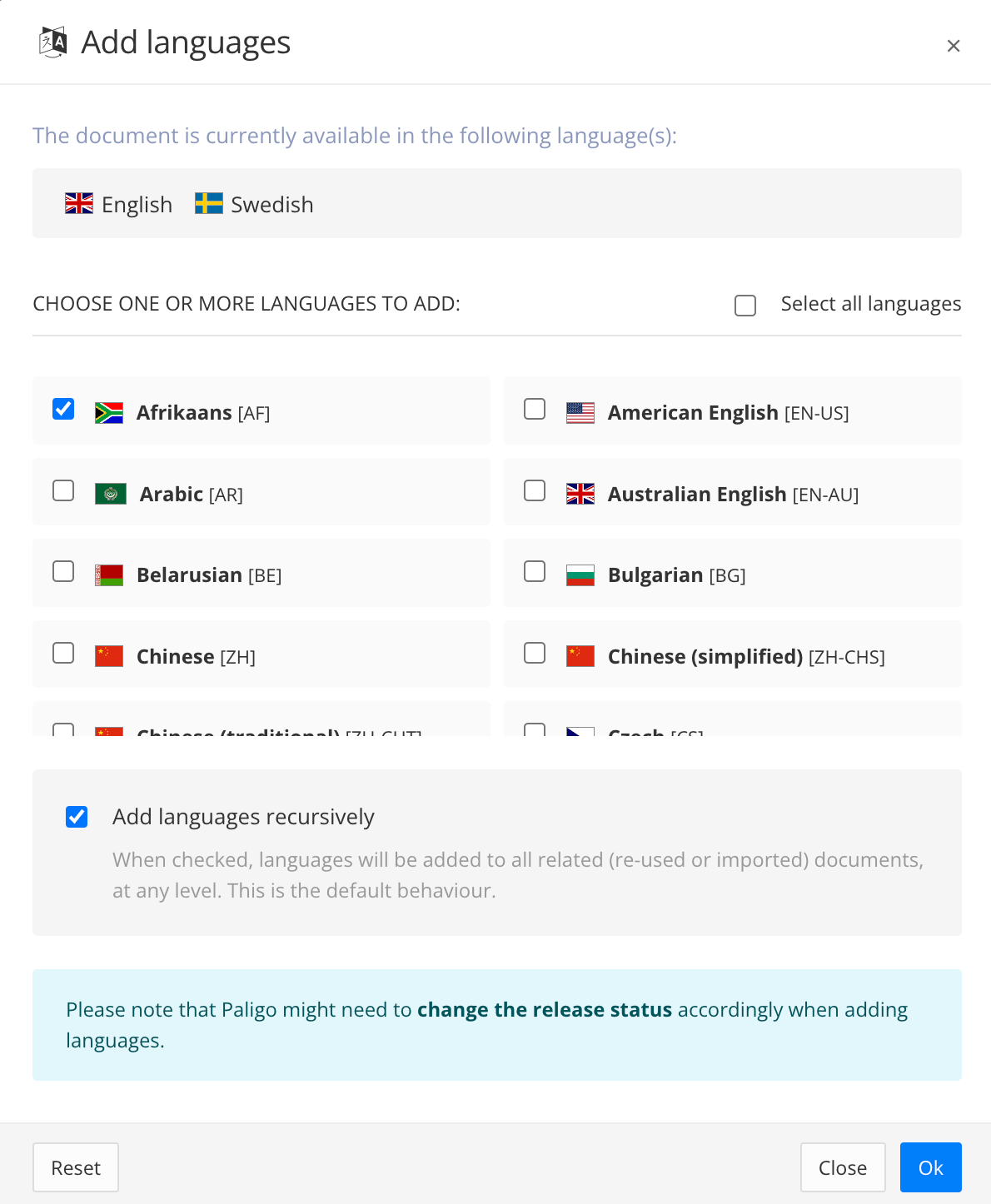The image size is (991, 1204).
Task: Click the American flag for American English
Action: (580, 410)
